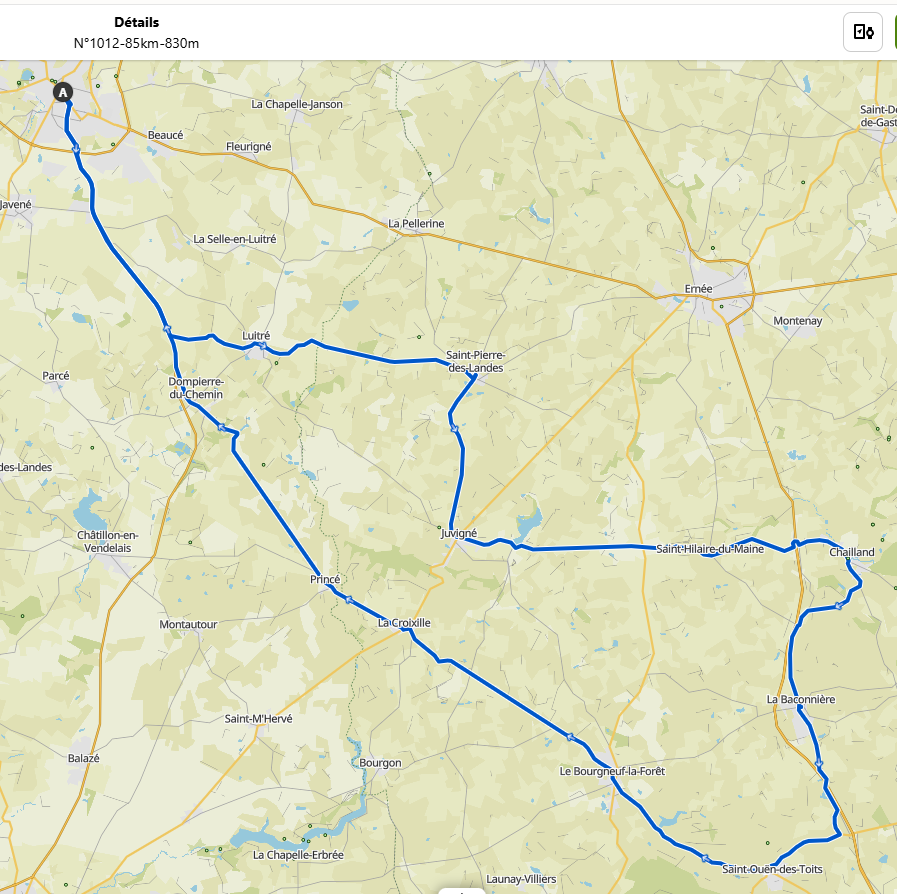Select the start point marker A
The width and height of the screenshot is (897, 894).
tap(63, 92)
